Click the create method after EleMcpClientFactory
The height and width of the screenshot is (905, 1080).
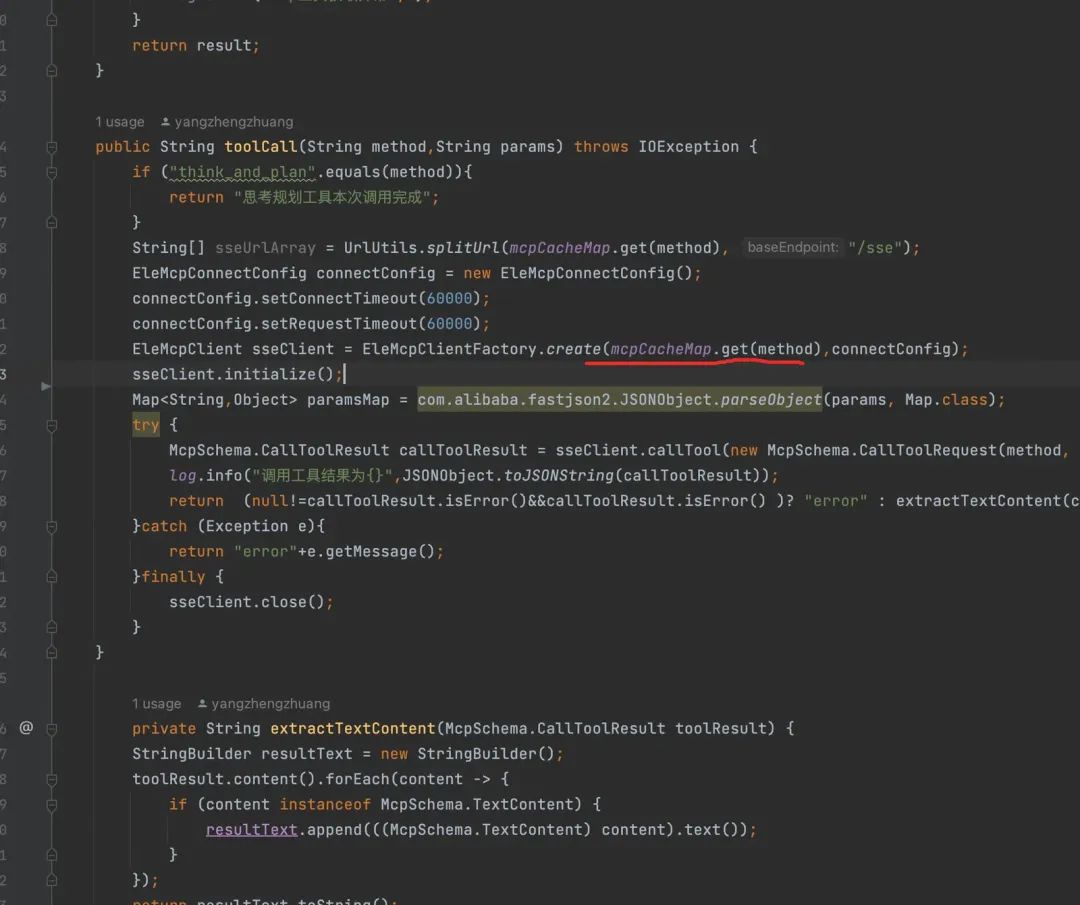[x=573, y=349]
